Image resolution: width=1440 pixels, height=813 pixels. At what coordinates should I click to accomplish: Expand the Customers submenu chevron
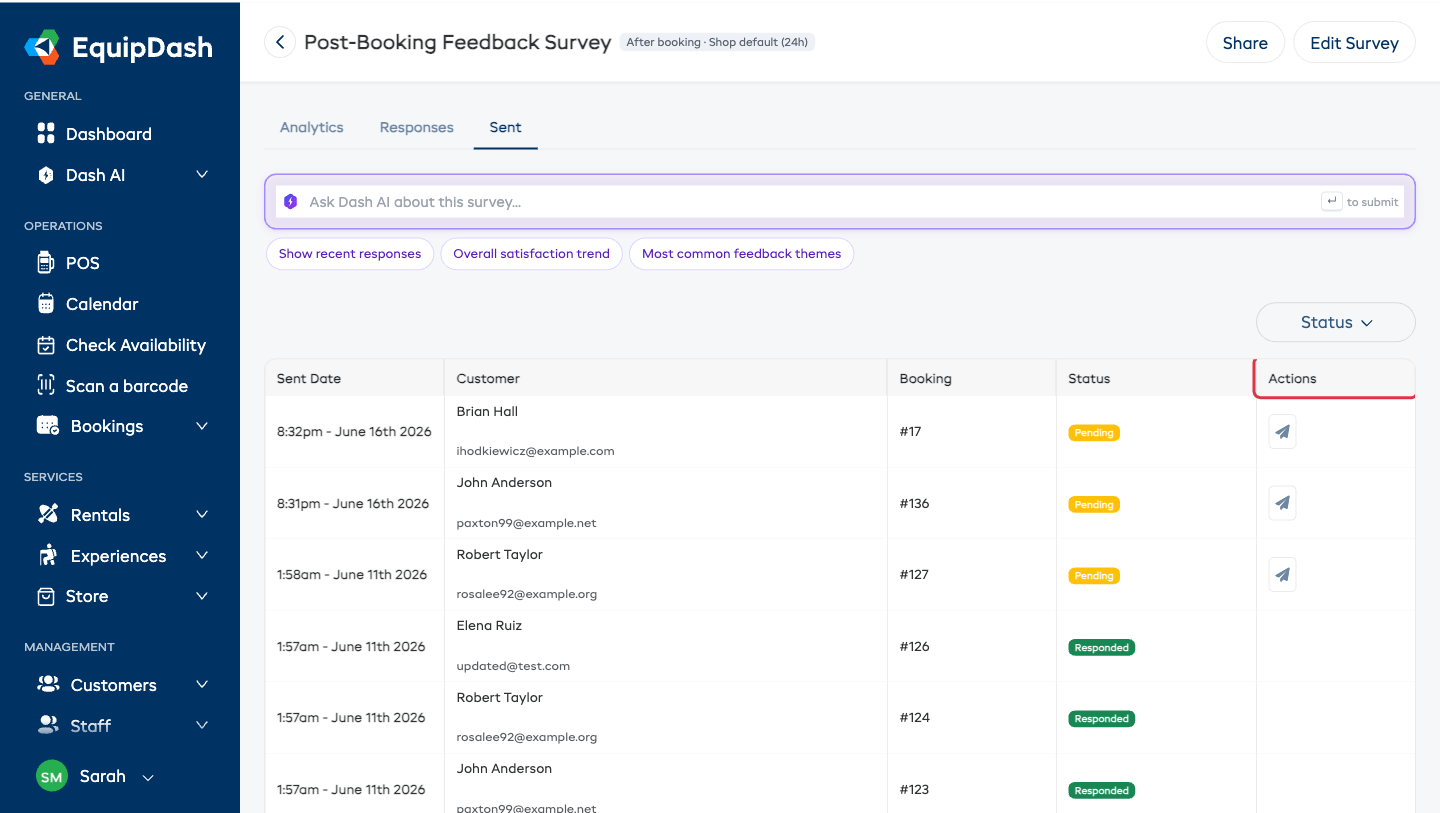(x=202, y=685)
